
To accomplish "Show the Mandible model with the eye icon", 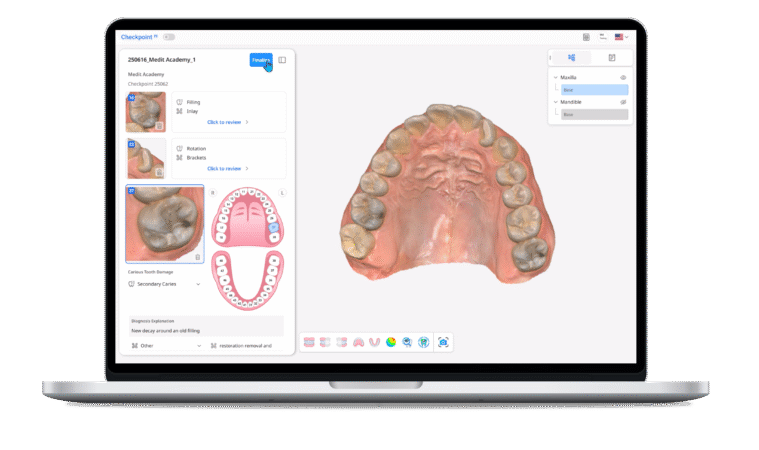I will (623, 102).
